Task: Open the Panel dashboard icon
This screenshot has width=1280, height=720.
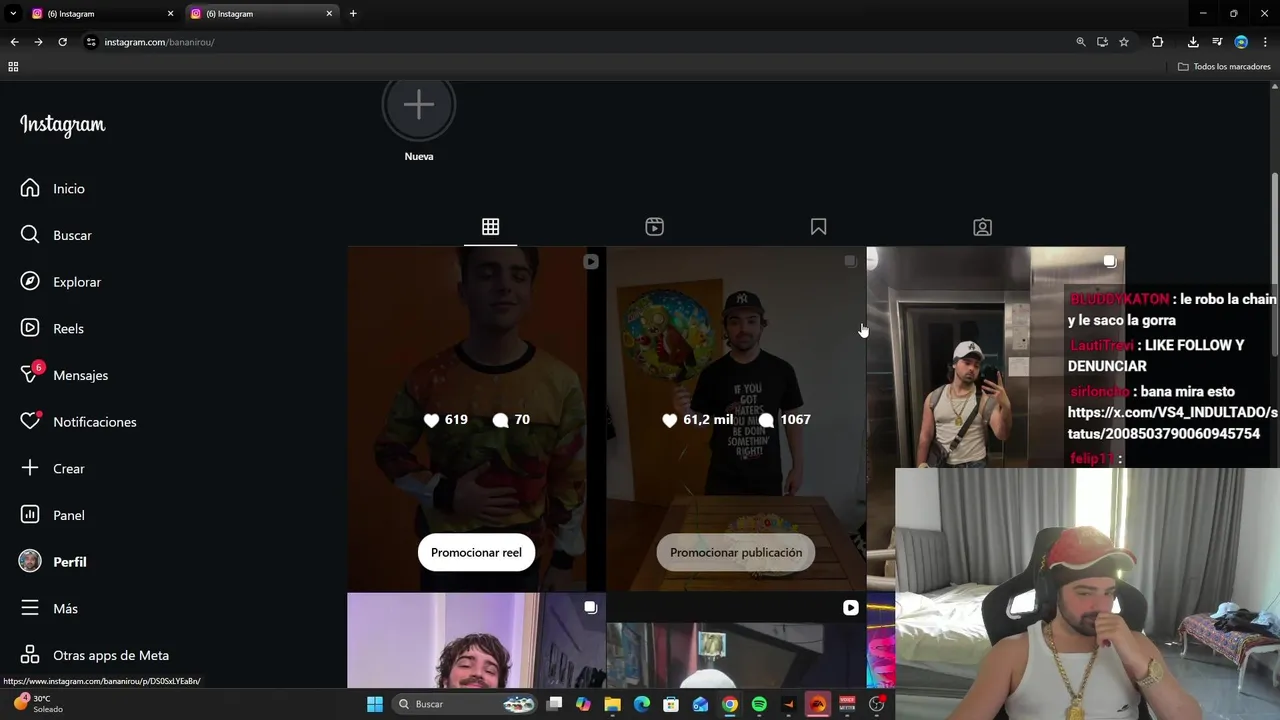Action: [x=30, y=515]
